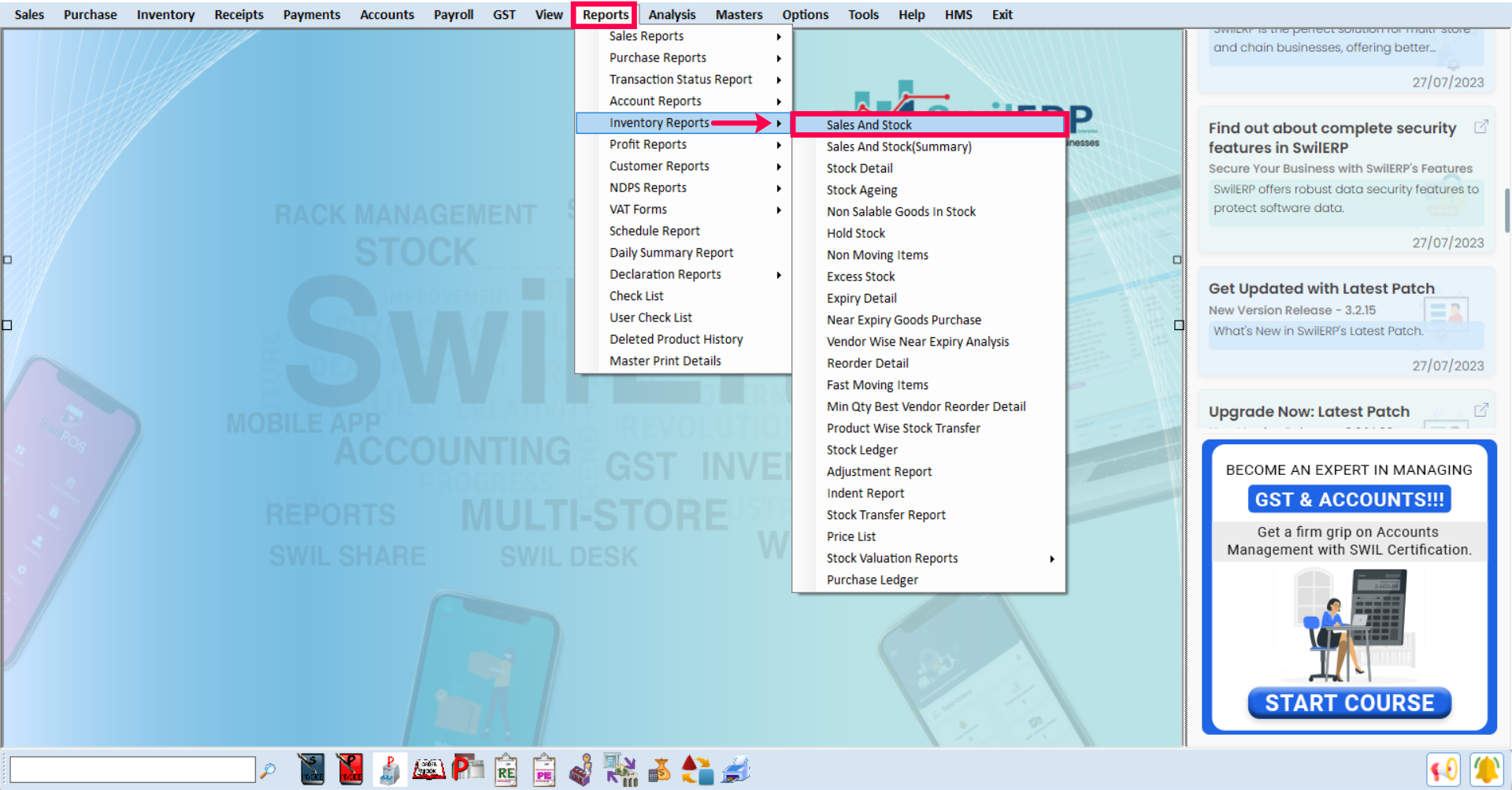Open Reorder Detail report
The width and height of the screenshot is (1512, 790).
point(929,363)
